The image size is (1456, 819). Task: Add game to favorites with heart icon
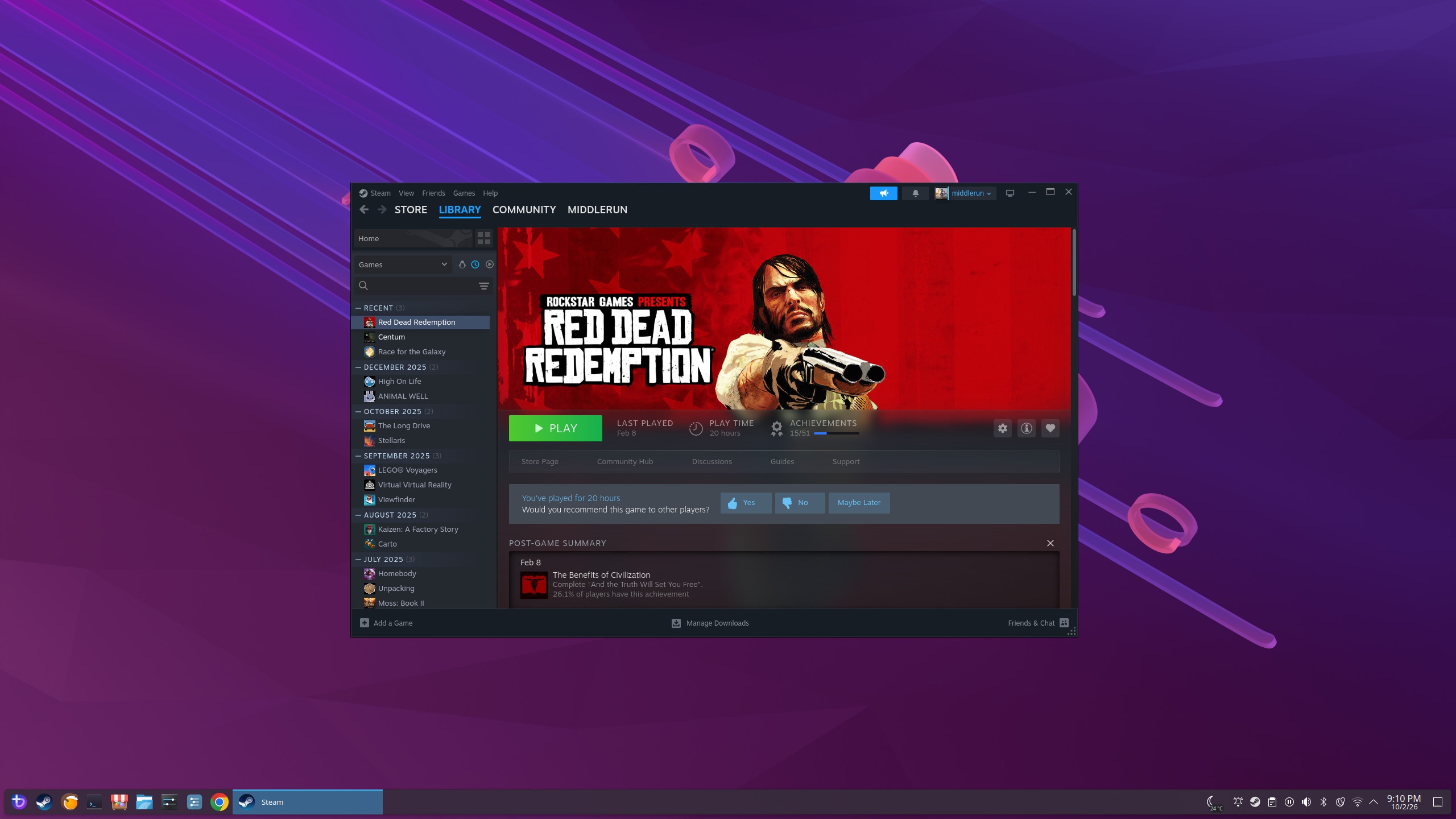click(1050, 428)
